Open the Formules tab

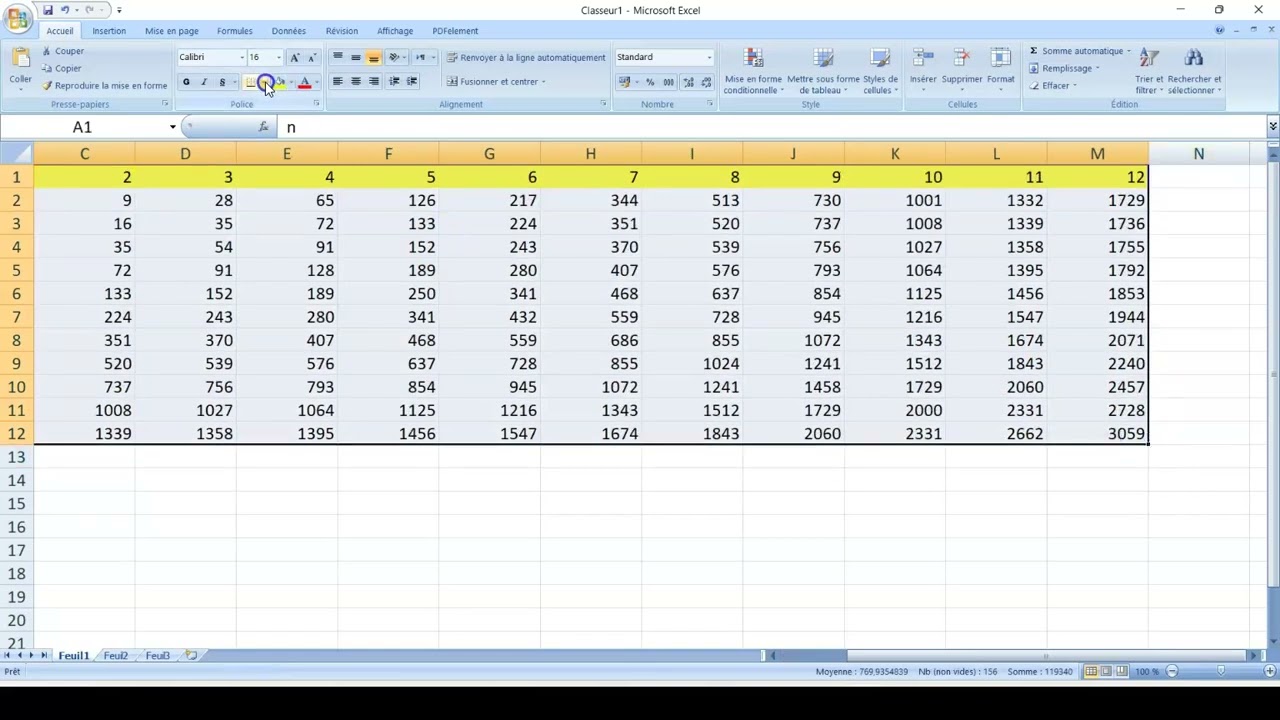pos(235,31)
